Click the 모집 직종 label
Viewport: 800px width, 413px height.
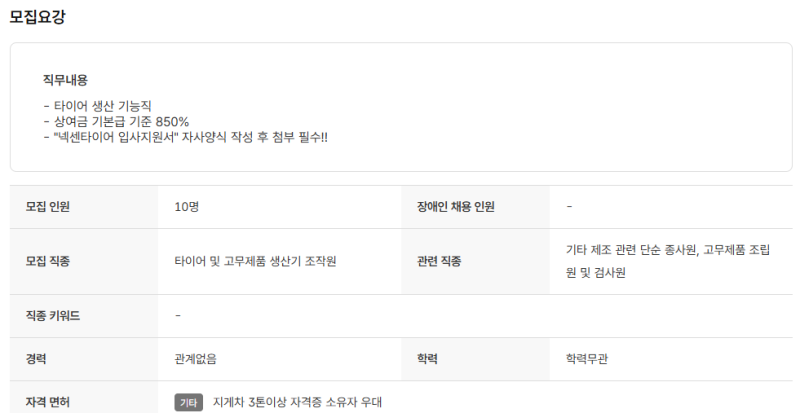pos(47,261)
